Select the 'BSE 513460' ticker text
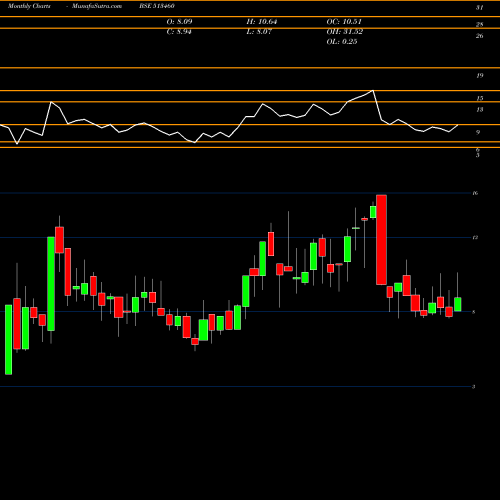Viewport: 500px width, 500px height. tap(157, 6)
